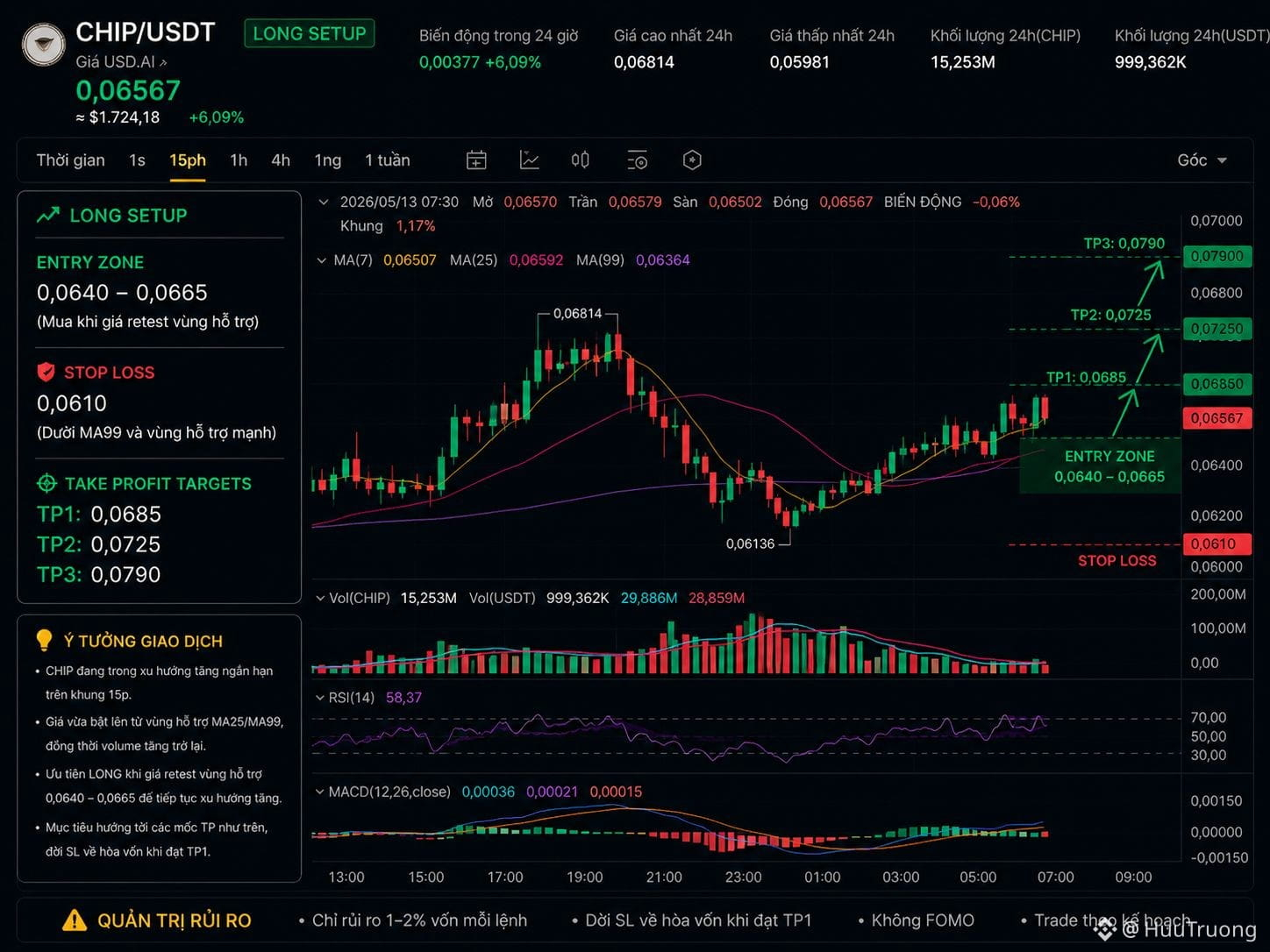
Task: Click the 24h high value 0,06814 in header
Action: 644,62
